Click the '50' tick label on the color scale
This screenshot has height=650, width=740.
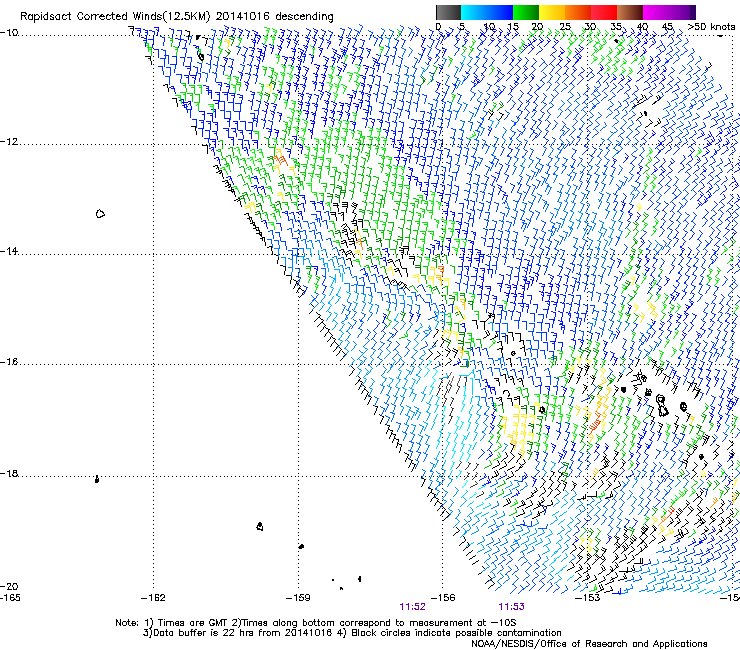point(701,26)
